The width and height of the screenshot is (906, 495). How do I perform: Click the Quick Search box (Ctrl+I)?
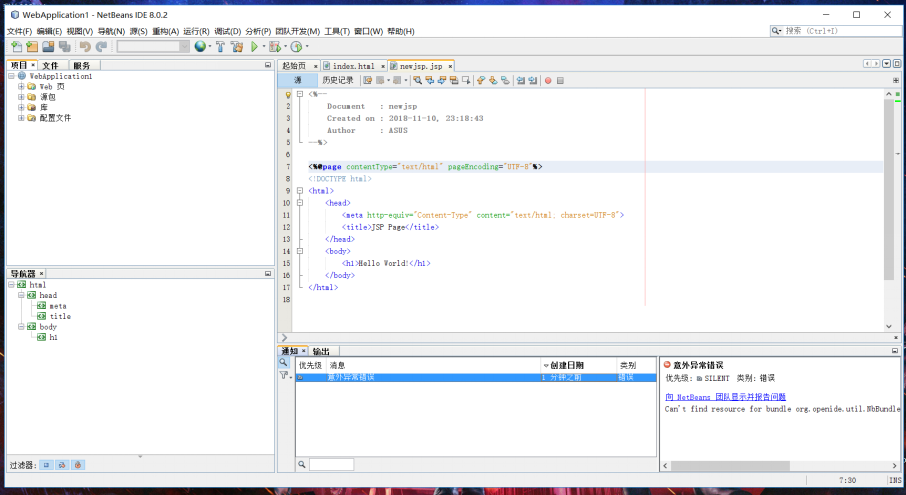(836, 31)
